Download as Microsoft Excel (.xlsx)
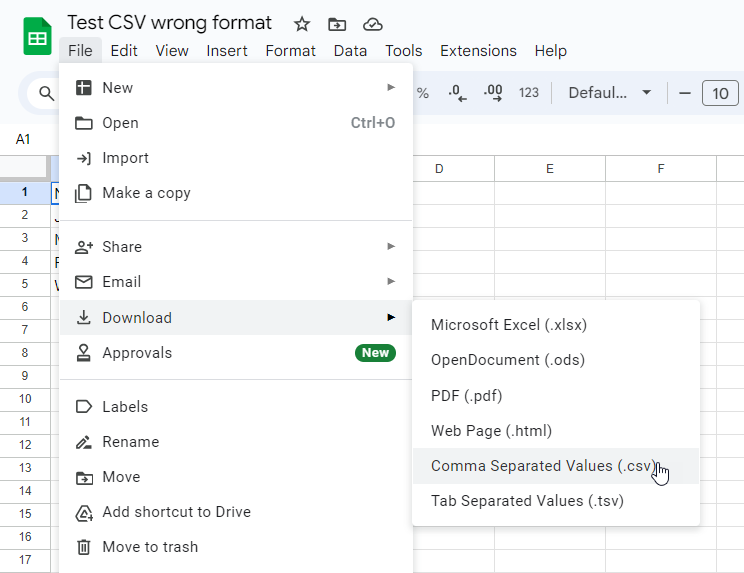 pos(556,325)
